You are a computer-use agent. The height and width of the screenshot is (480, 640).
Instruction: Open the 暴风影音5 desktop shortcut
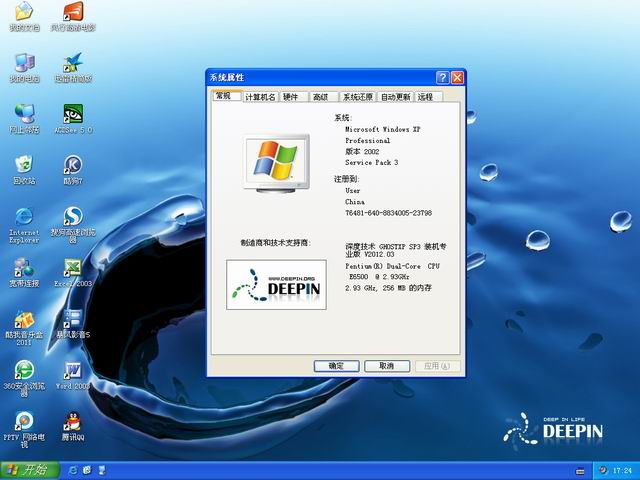(72, 319)
